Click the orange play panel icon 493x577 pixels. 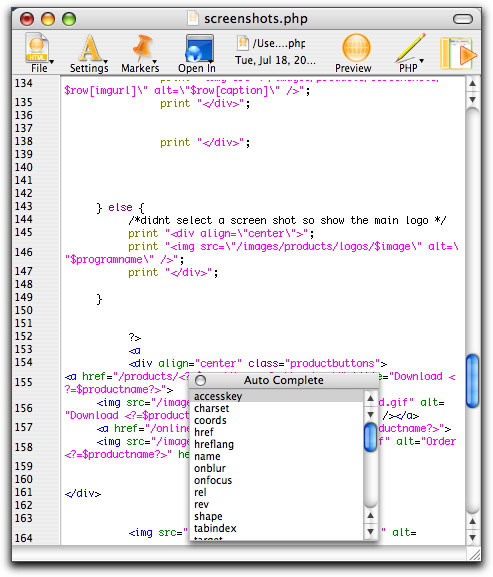(458, 53)
